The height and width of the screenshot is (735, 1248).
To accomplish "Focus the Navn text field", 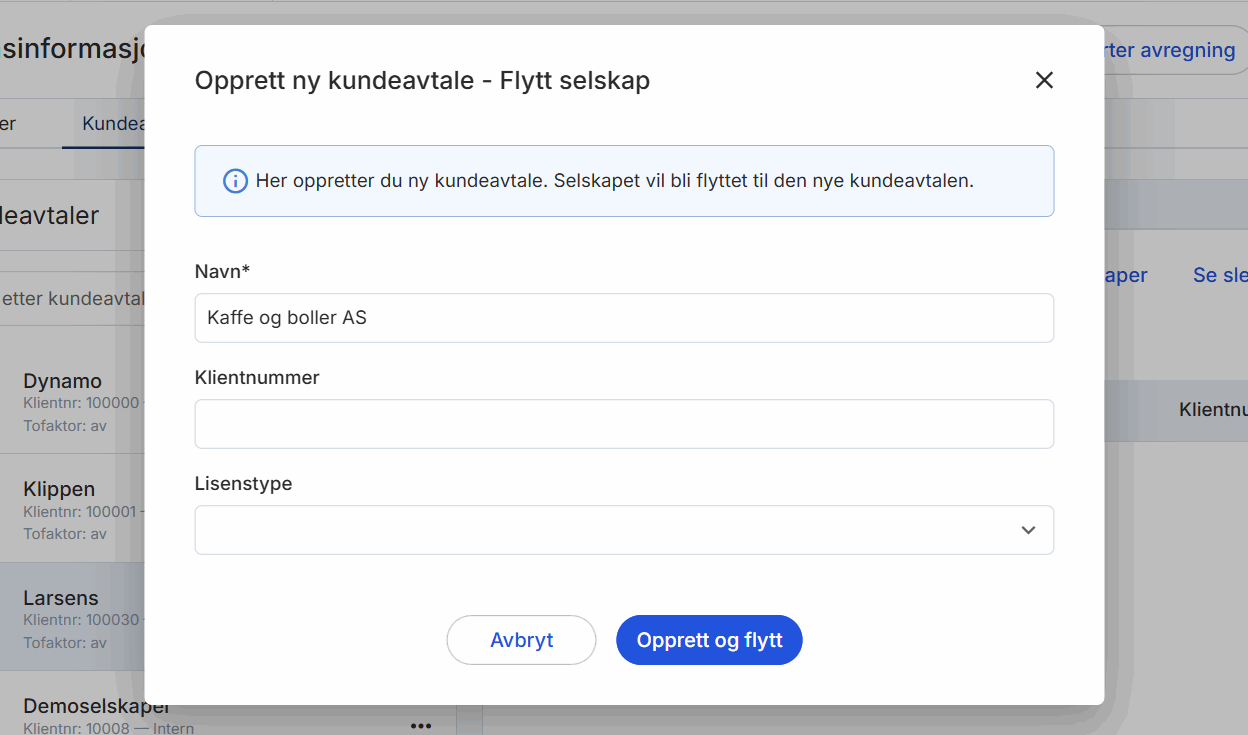I will pyautogui.click(x=624, y=318).
